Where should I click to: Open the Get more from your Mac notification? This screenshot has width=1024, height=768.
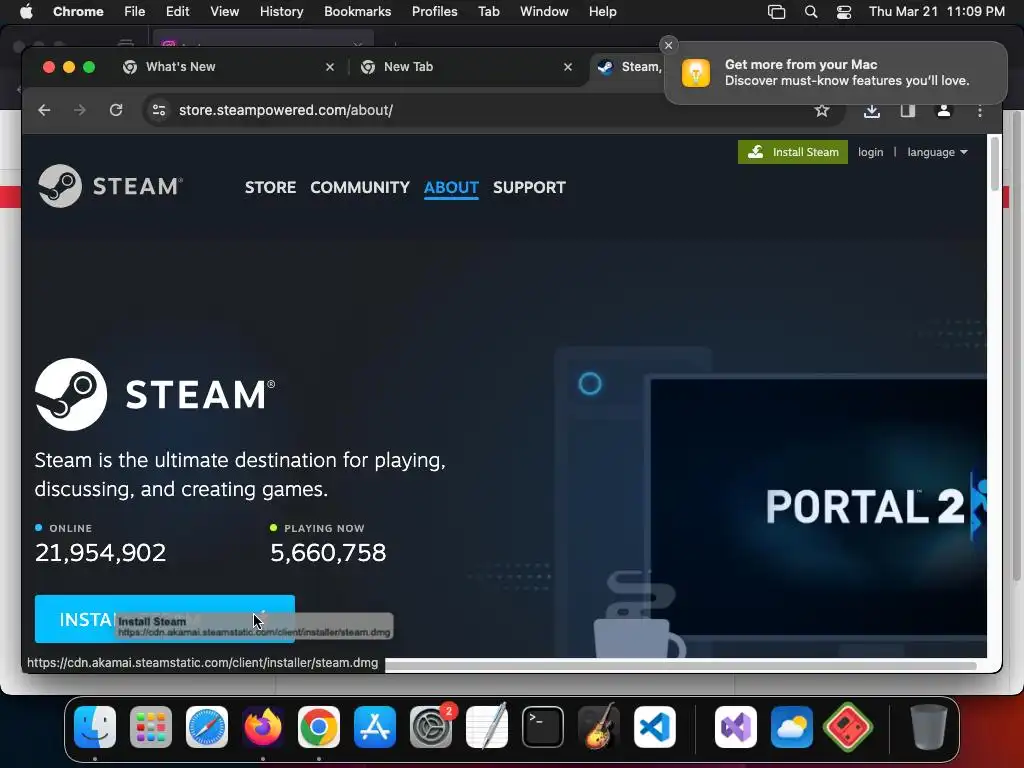pyautogui.click(x=836, y=72)
